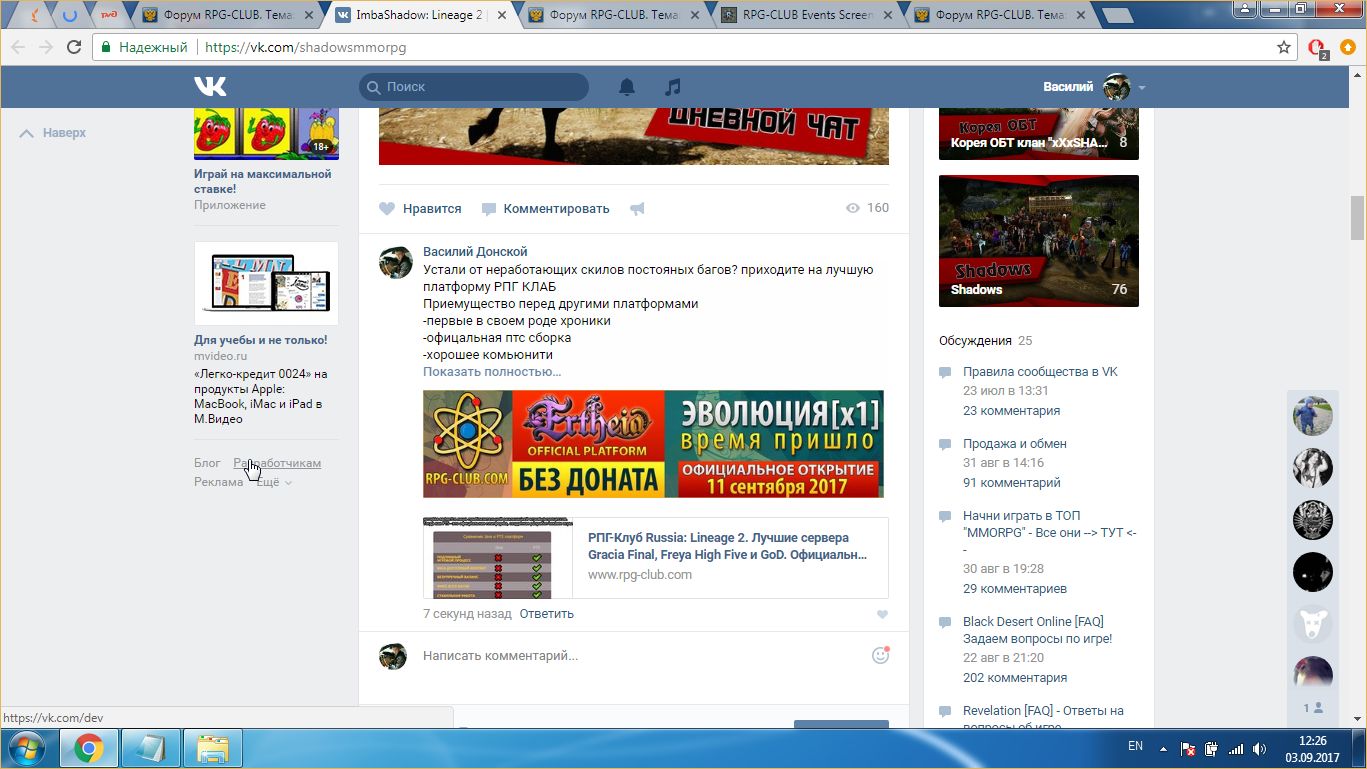This screenshot has height=769, width=1367.
Task: Open Windows Start menu
Action: [28, 747]
